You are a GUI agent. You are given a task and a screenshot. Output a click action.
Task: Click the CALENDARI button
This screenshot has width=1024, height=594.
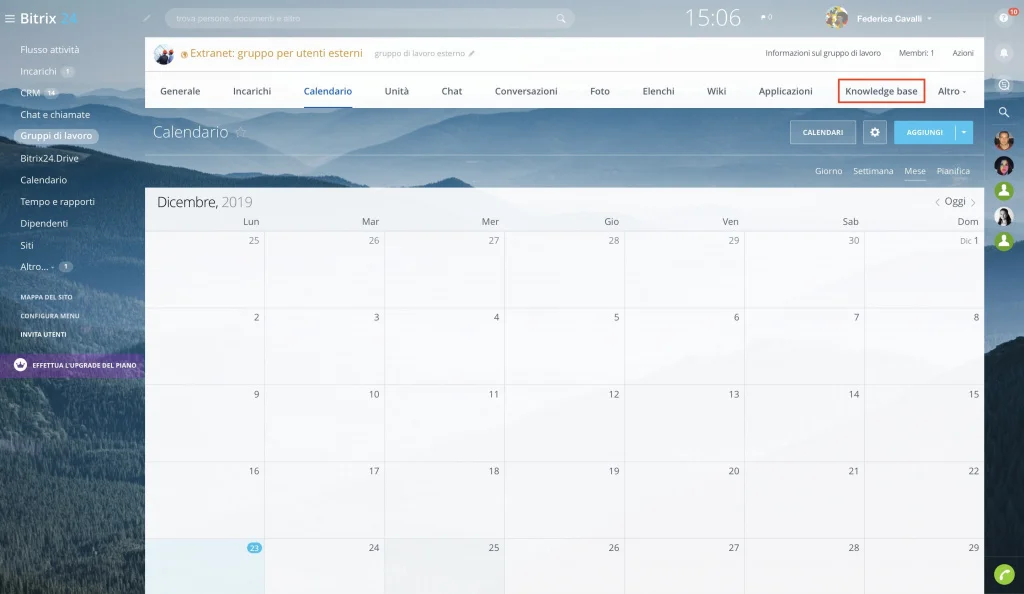[x=823, y=132]
